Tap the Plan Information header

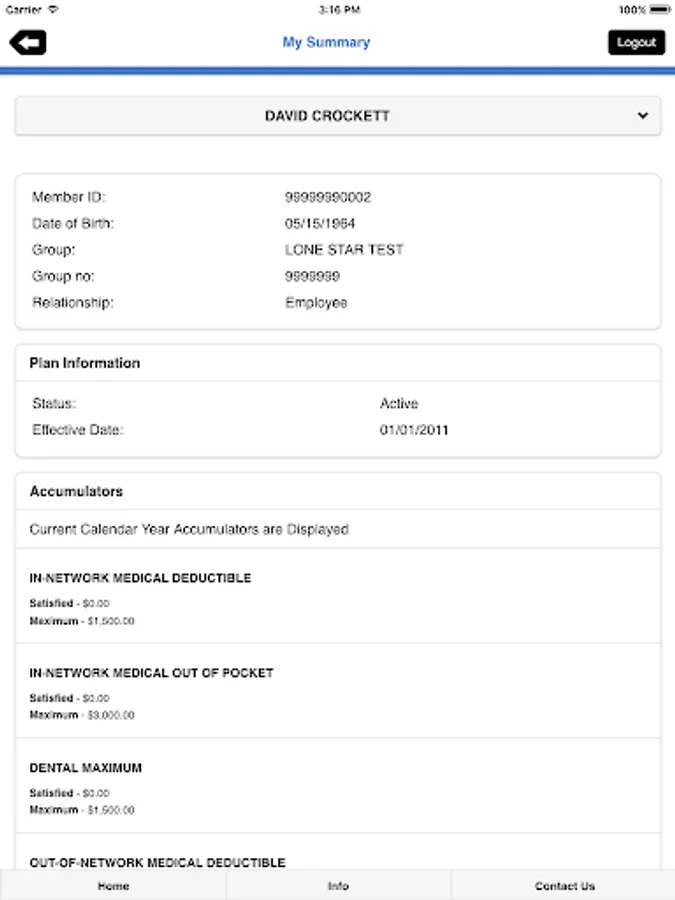85,363
